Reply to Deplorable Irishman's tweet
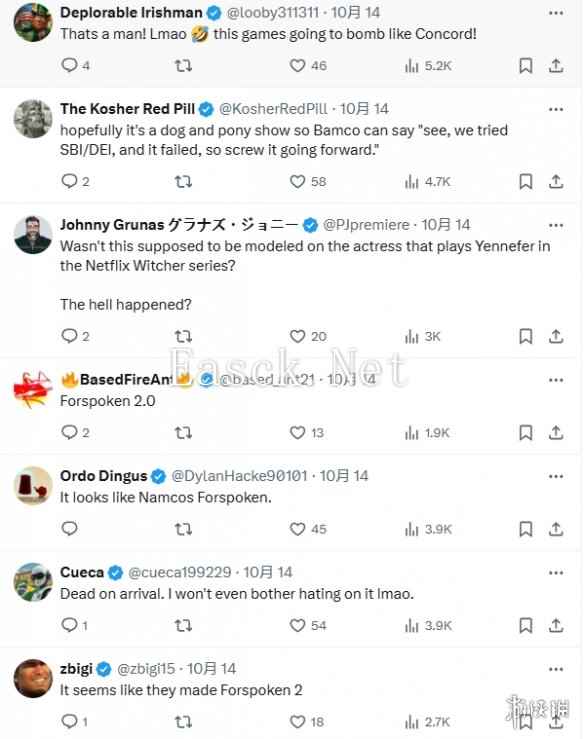Image resolution: width=584 pixels, height=739 pixels. 69,65
